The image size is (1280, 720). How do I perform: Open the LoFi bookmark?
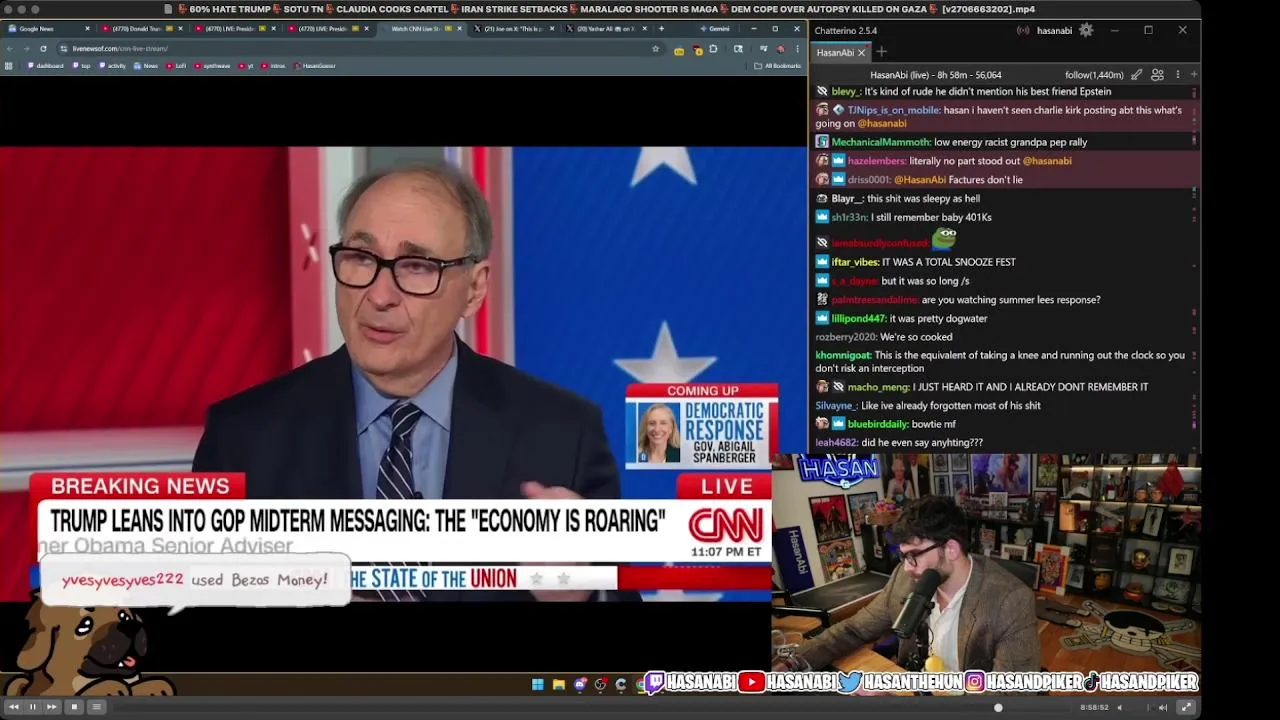click(x=176, y=66)
